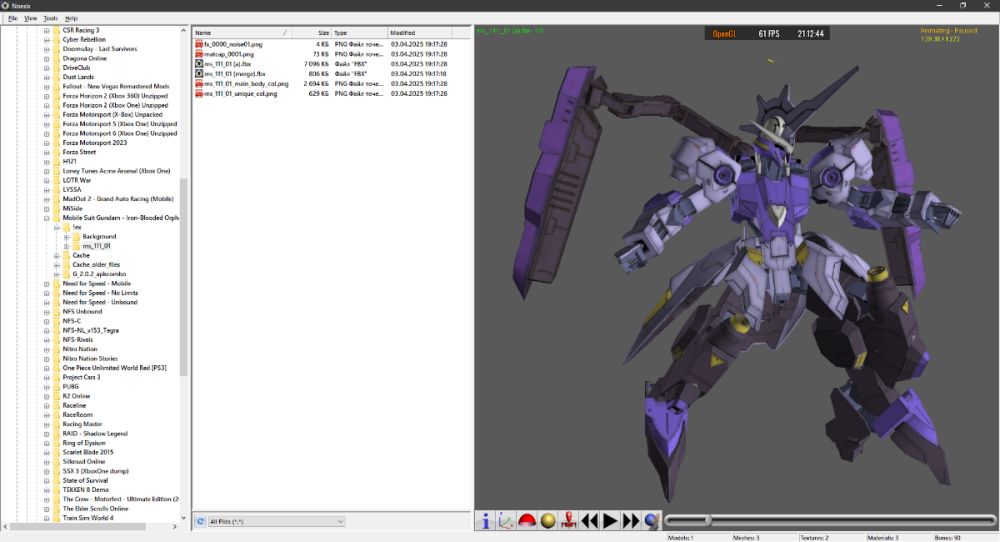Click the Cache folder icon
Image resolution: width=1000 pixels, height=542 pixels.
pyautogui.click(x=66, y=255)
